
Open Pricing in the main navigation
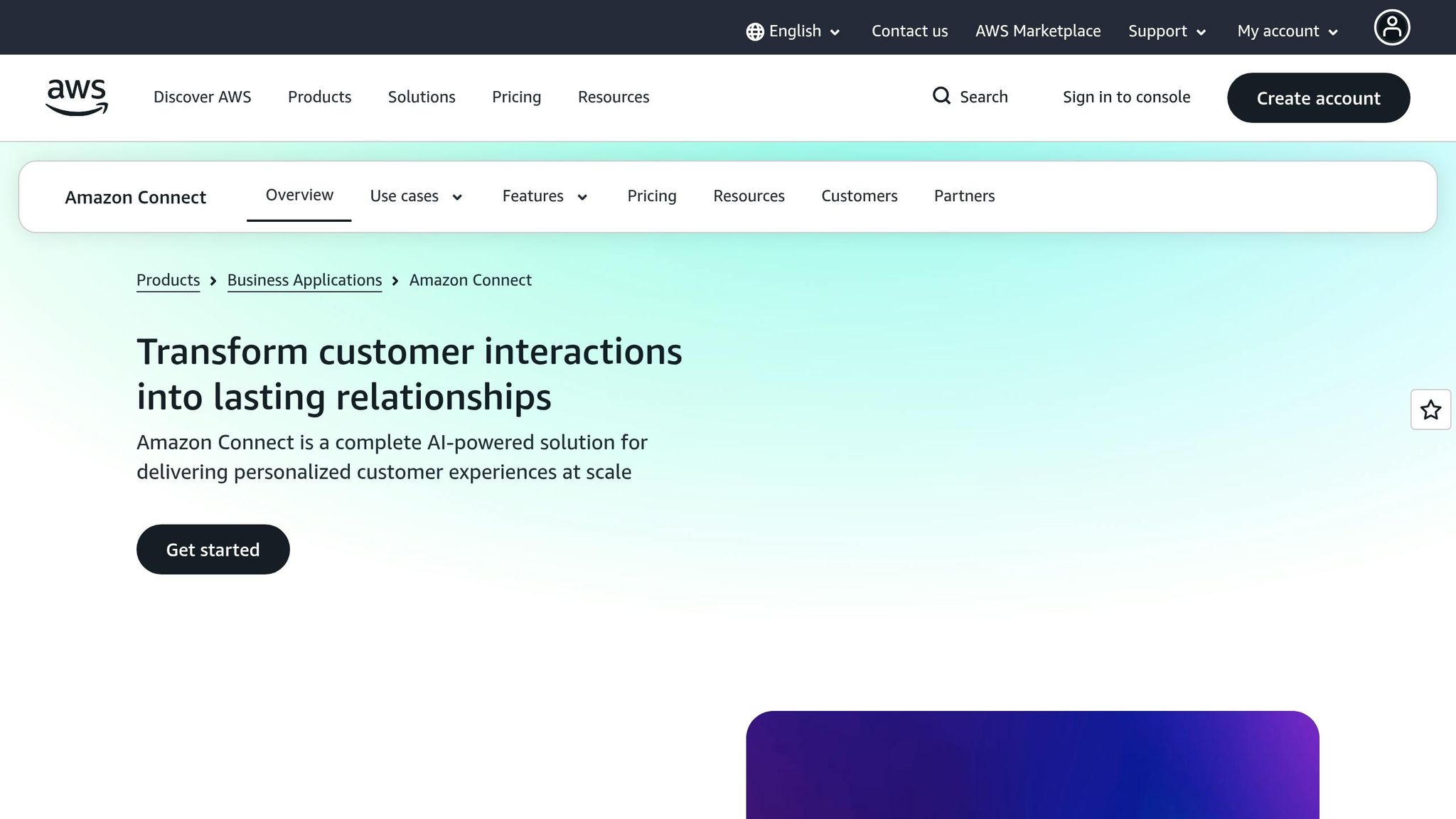(x=517, y=97)
